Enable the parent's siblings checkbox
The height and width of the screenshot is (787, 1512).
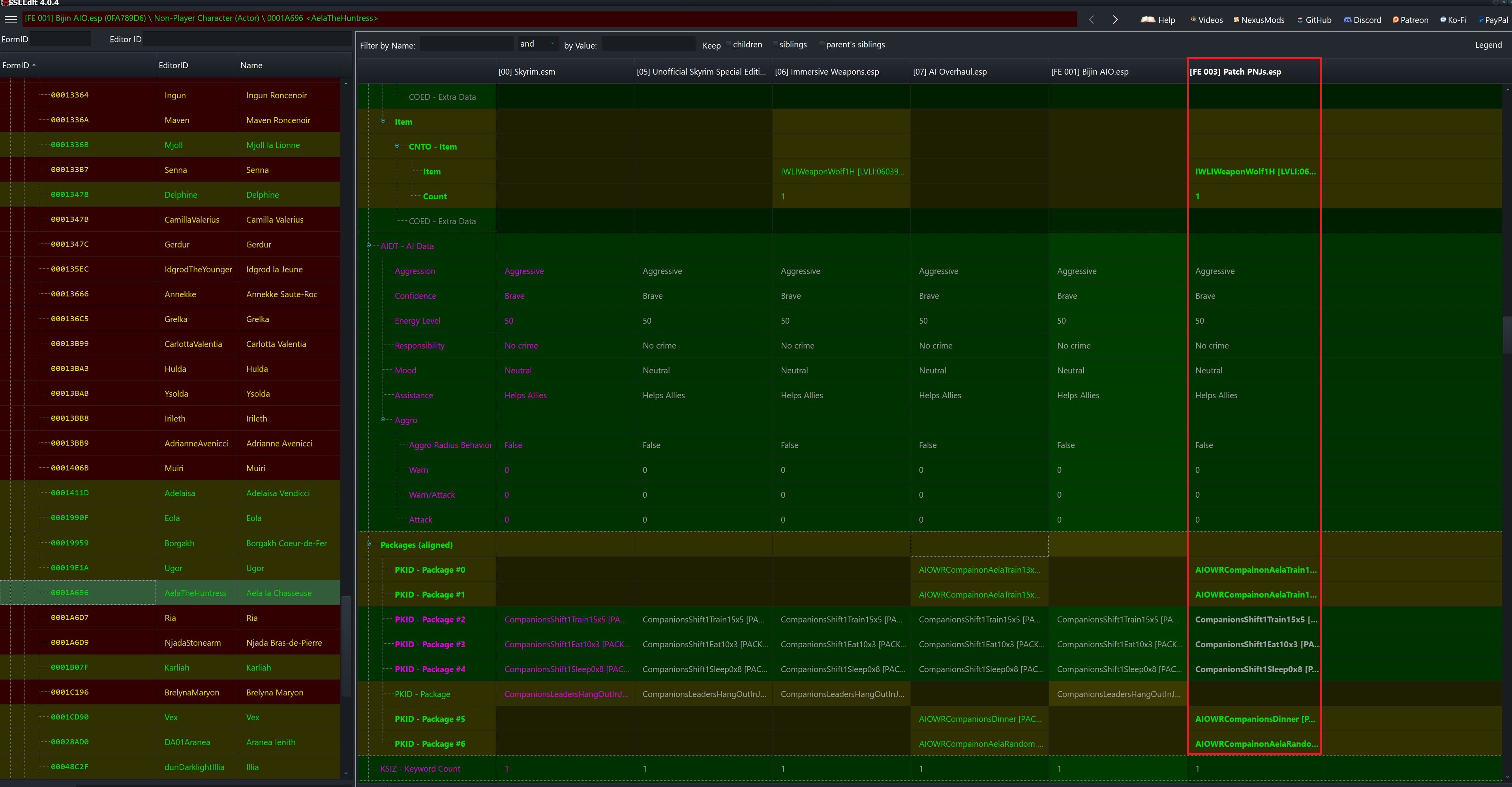pos(822,44)
